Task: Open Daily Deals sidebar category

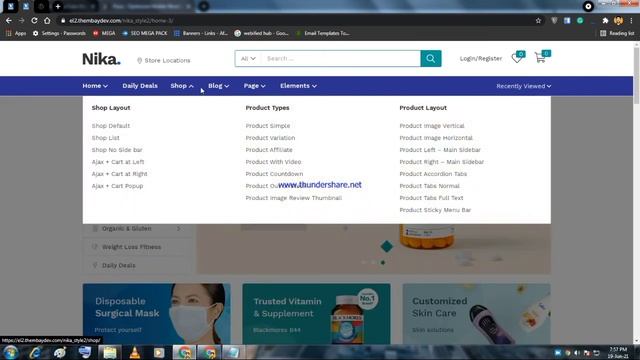Action: (x=119, y=265)
